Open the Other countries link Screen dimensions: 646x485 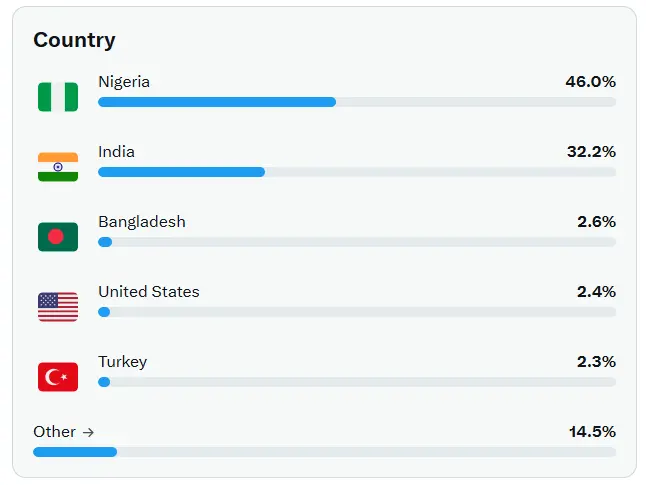63,432
